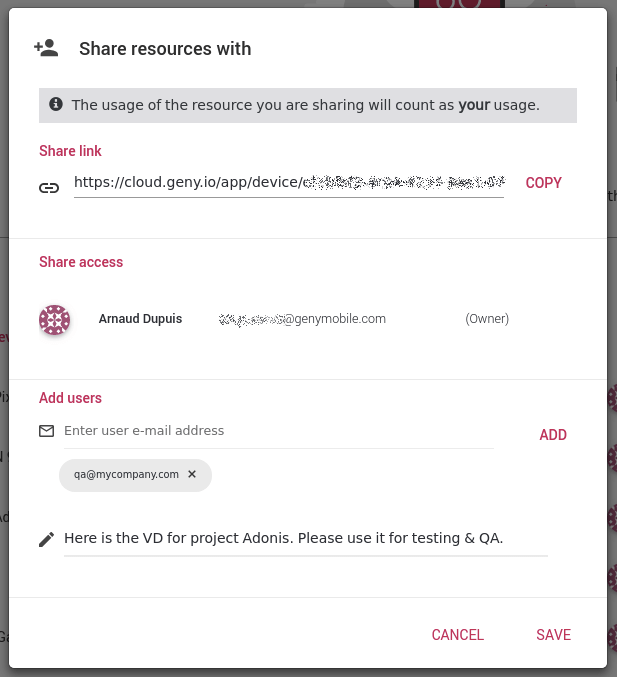The height and width of the screenshot is (677, 617).
Task: Click the owner's genymobile.com e-mail address
Action: [x=302, y=319]
